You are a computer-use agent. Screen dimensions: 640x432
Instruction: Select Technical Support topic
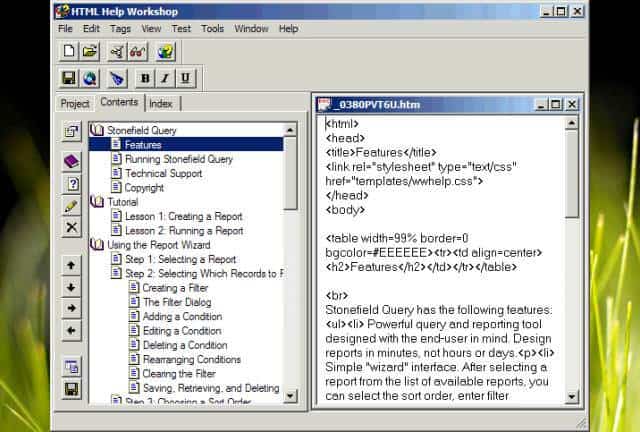(163, 173)
